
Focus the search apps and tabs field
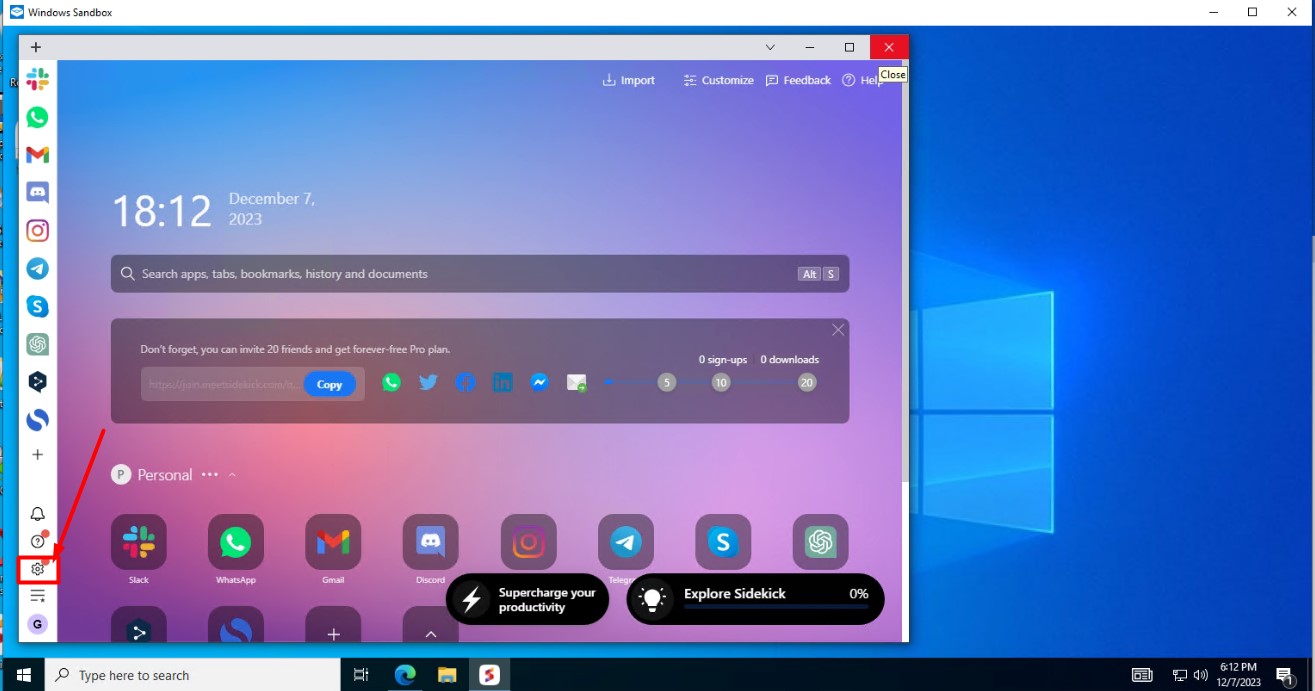tap(480, 274)
